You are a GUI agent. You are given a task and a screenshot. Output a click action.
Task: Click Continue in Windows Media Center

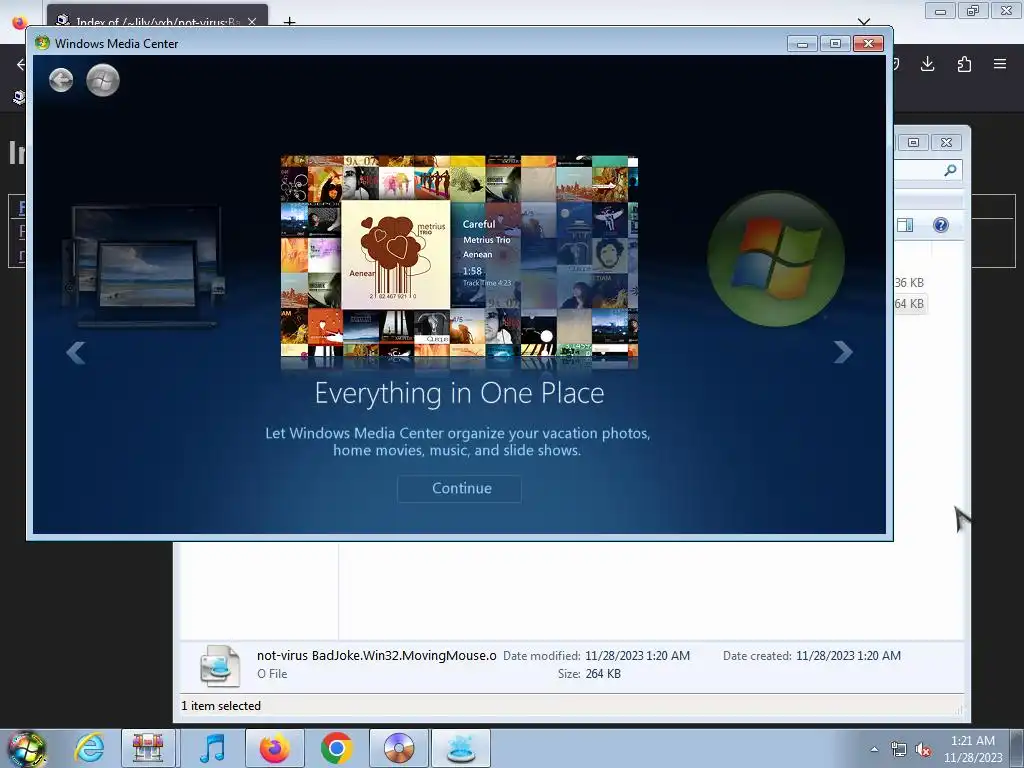tap(460, 488)
